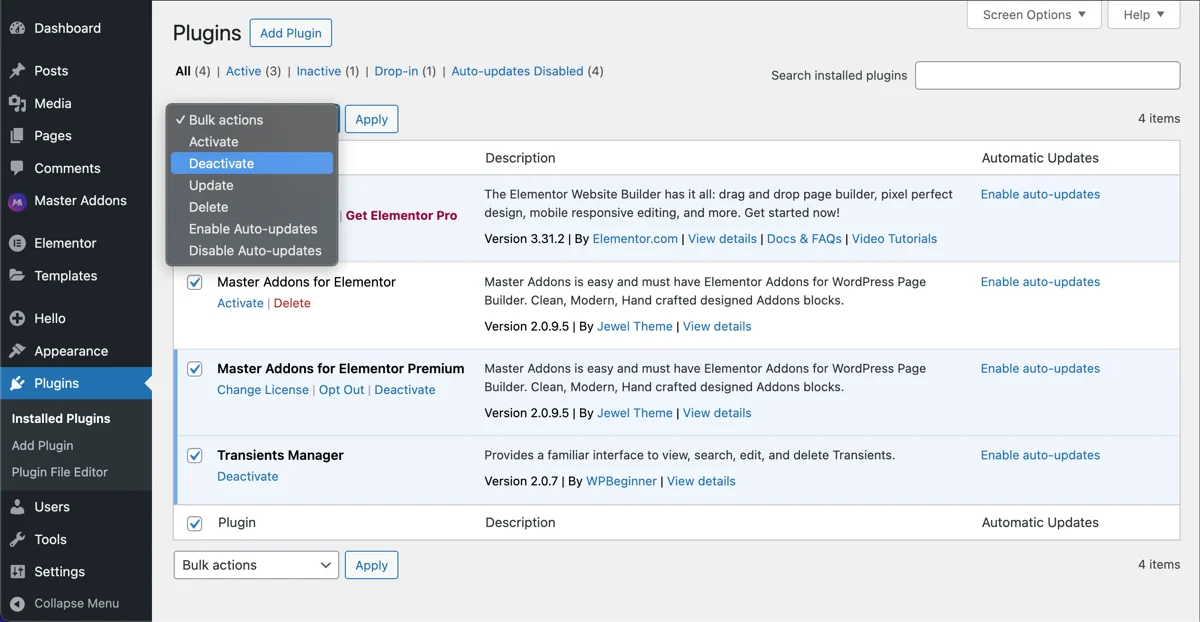This screenshot has width=1200, height=622.
Task: Open Plugin File Editor submenu item
Action: [60, 472]
